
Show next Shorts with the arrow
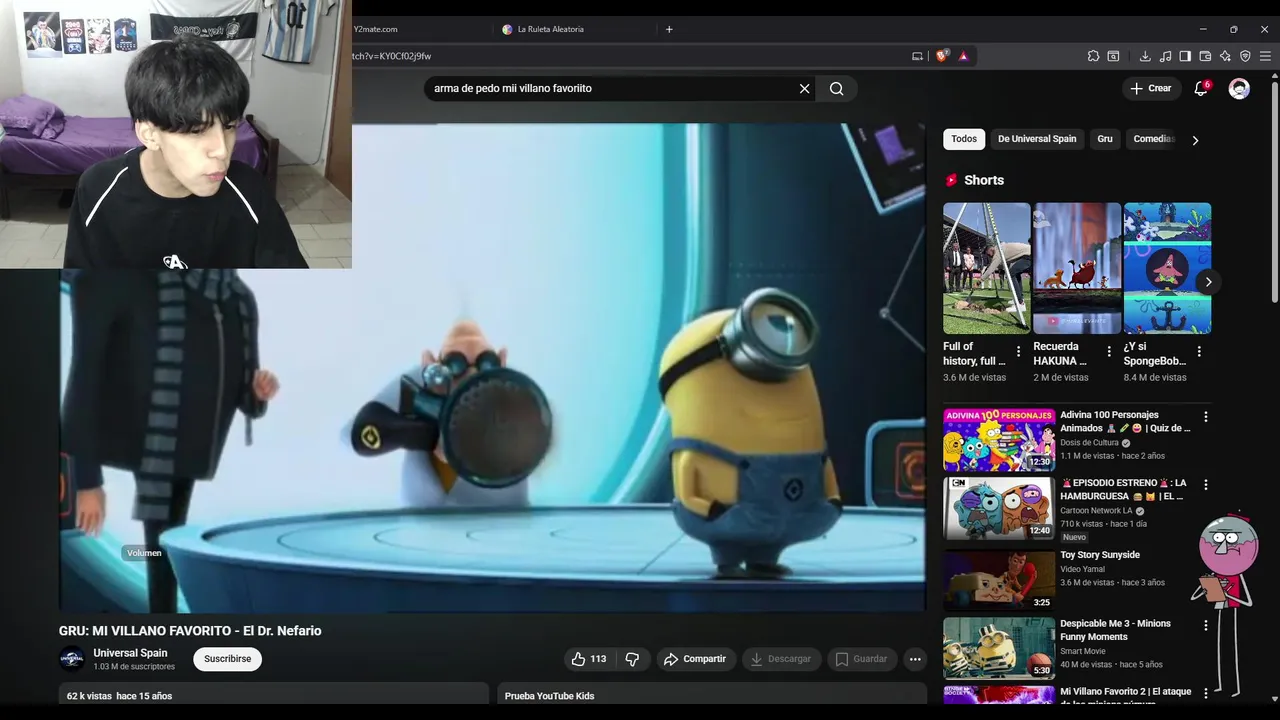pyautogui.click(x=1208, y=282)
